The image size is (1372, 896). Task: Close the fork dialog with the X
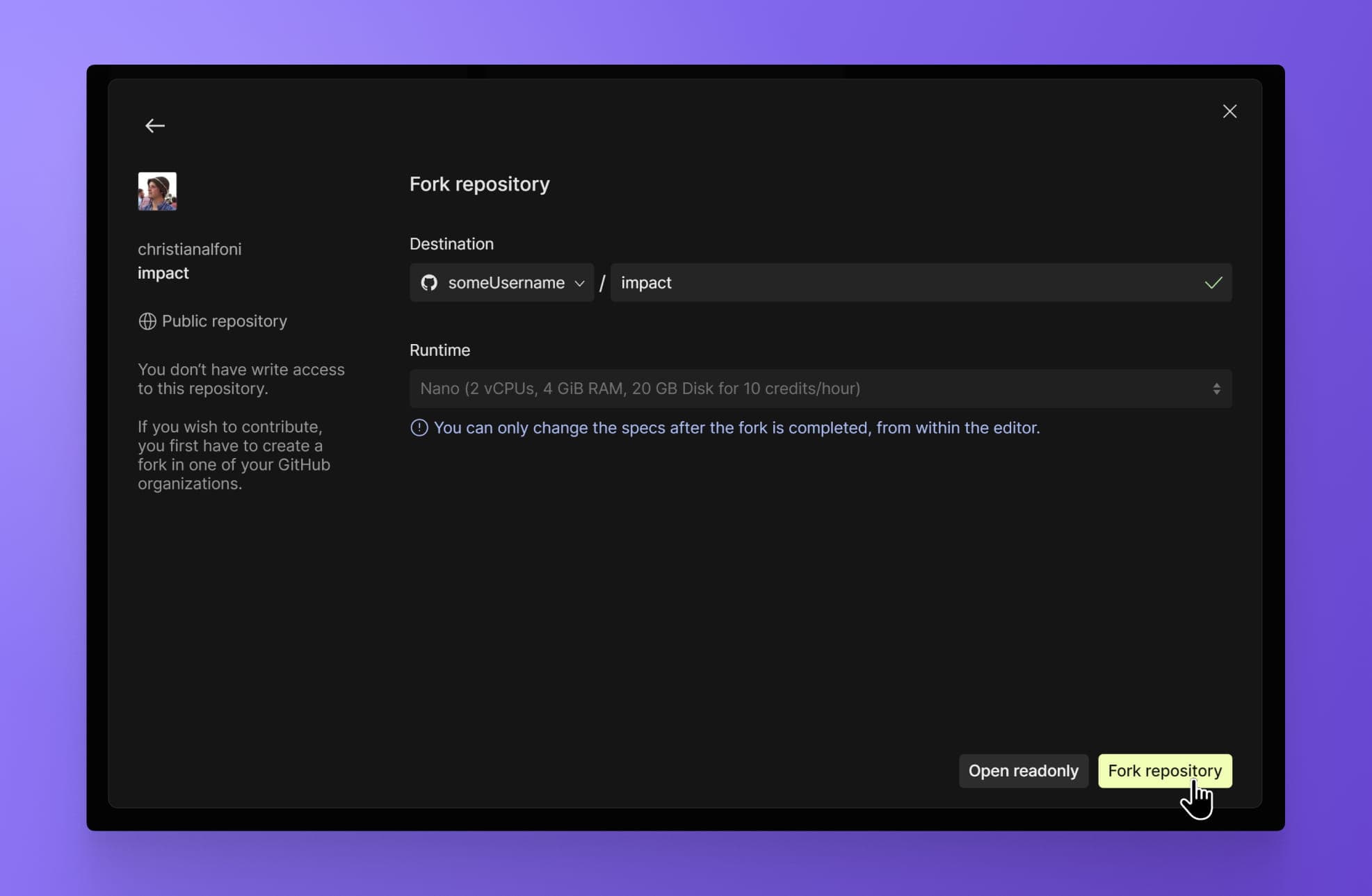[1229, 111]
